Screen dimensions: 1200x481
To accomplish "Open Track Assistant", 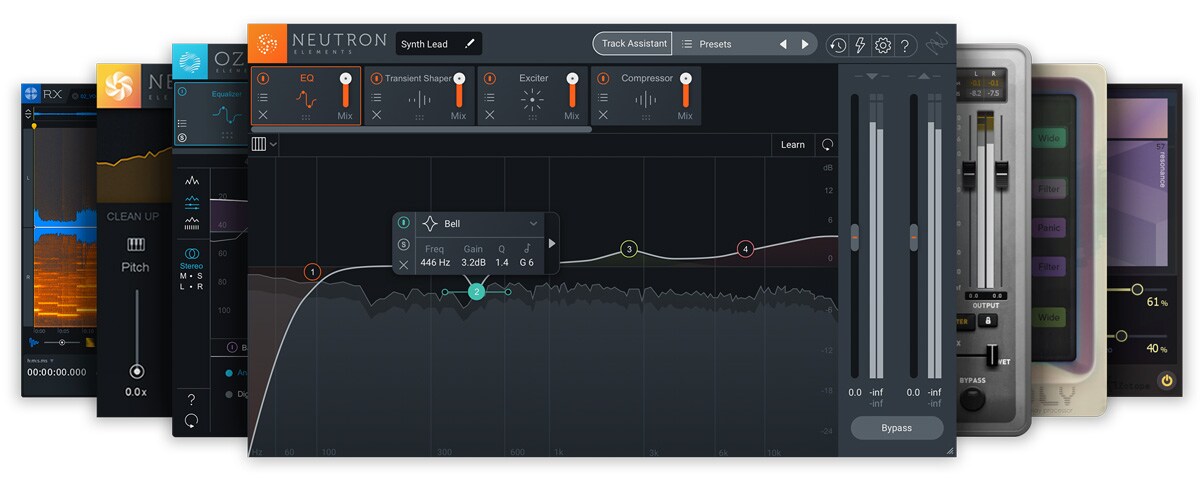I will click(x=634, y=44).
